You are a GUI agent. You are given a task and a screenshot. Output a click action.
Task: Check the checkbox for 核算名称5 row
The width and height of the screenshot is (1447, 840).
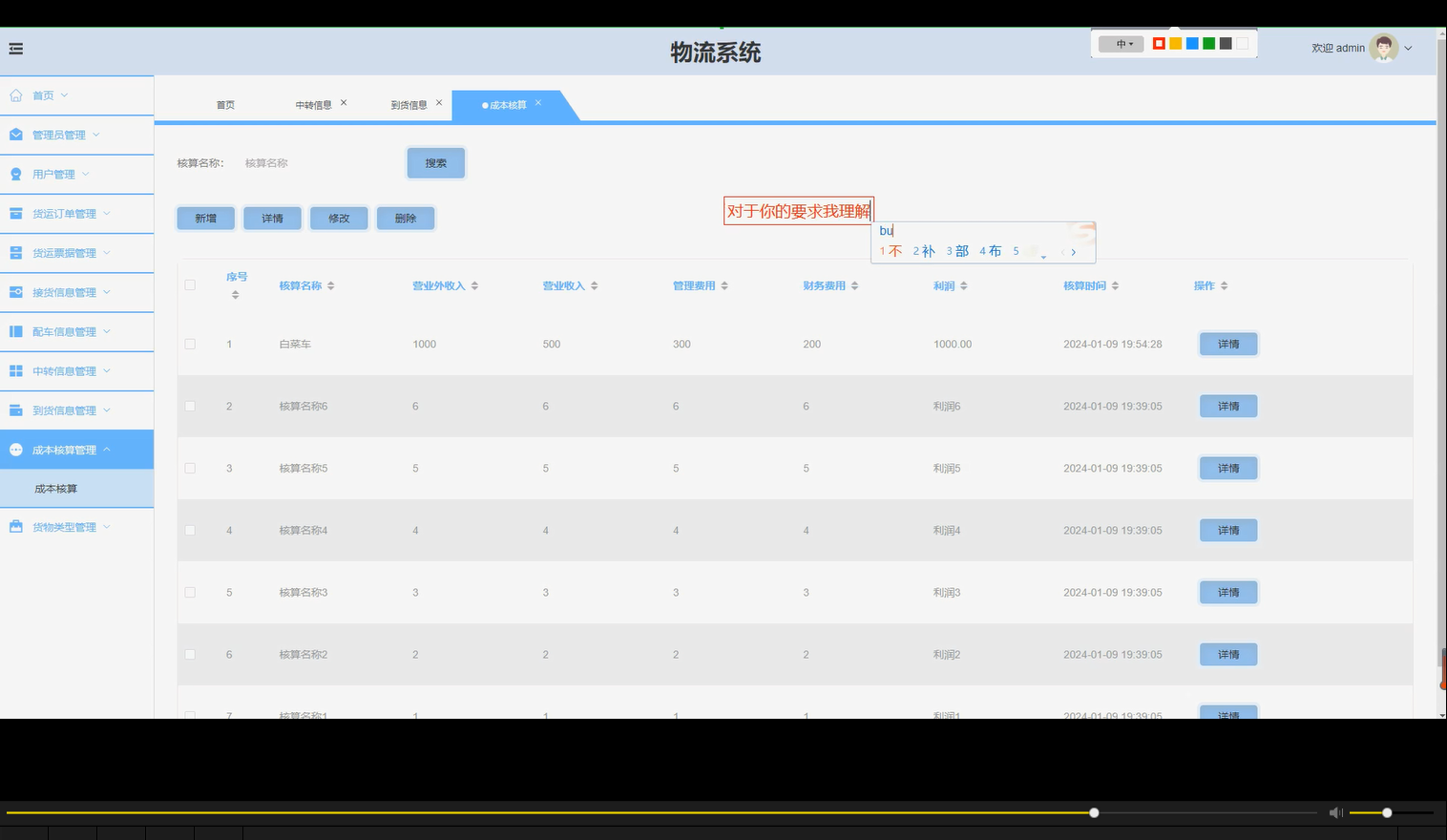point(189,468)
